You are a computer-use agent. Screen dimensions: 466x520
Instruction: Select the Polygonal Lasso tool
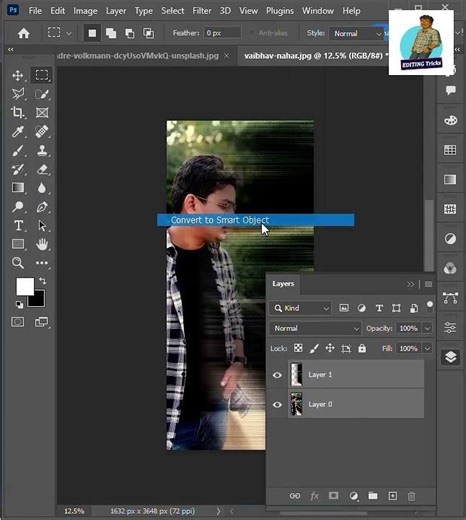click(x=18, y=94)
